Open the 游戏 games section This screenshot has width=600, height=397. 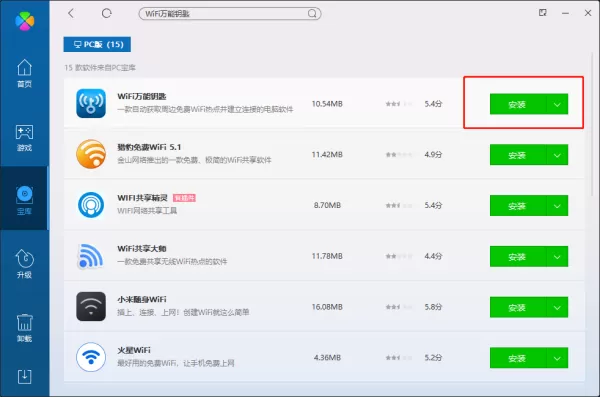[x=24, y=137]
